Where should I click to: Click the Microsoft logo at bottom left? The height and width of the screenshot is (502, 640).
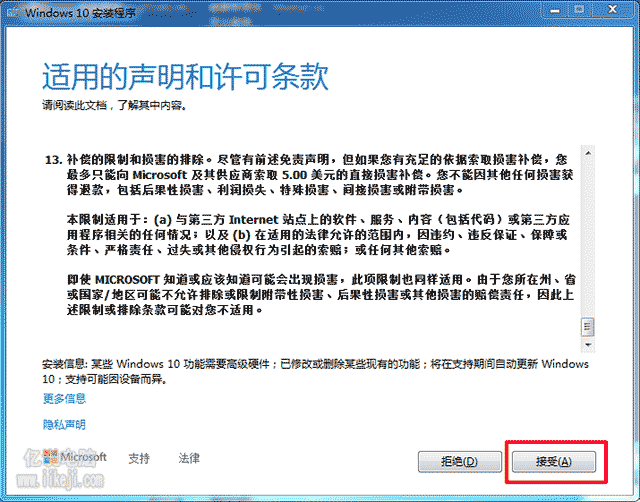pyautogui.click(x=75, y=457)
